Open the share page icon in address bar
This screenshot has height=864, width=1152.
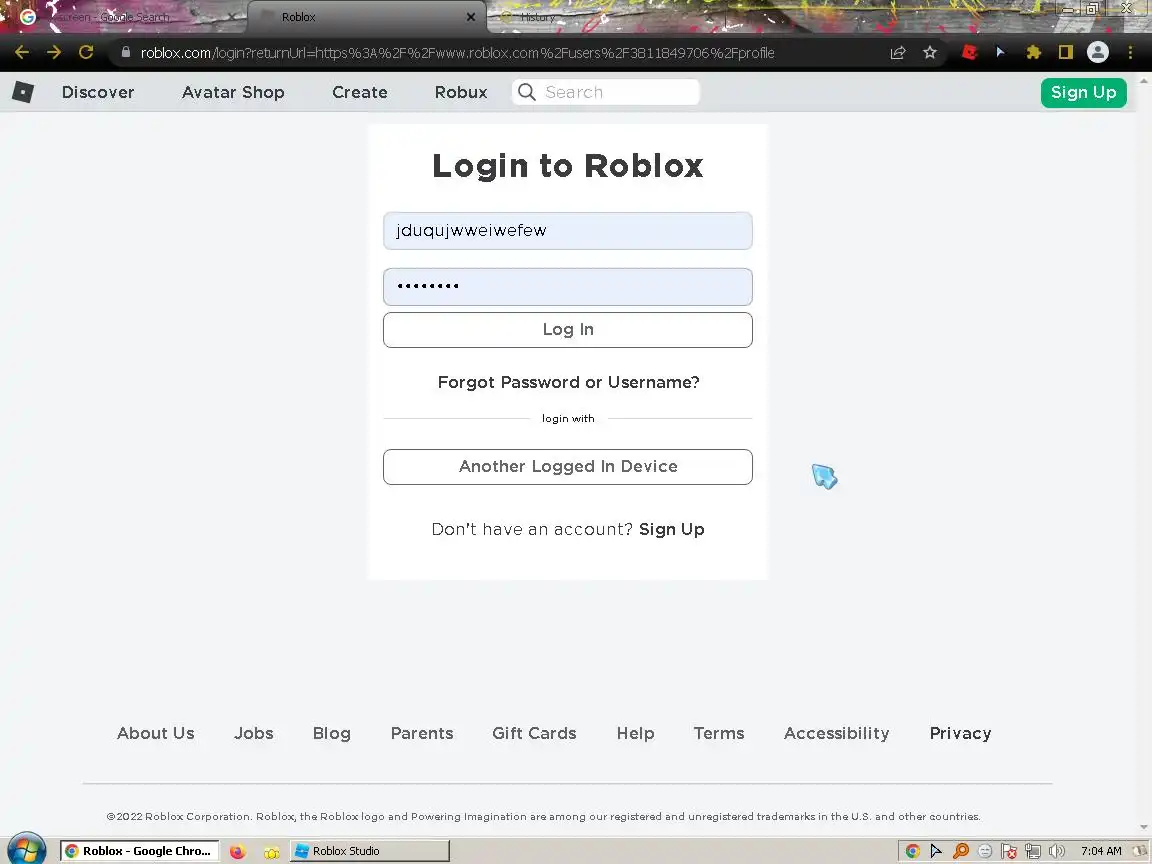point(898,52)
